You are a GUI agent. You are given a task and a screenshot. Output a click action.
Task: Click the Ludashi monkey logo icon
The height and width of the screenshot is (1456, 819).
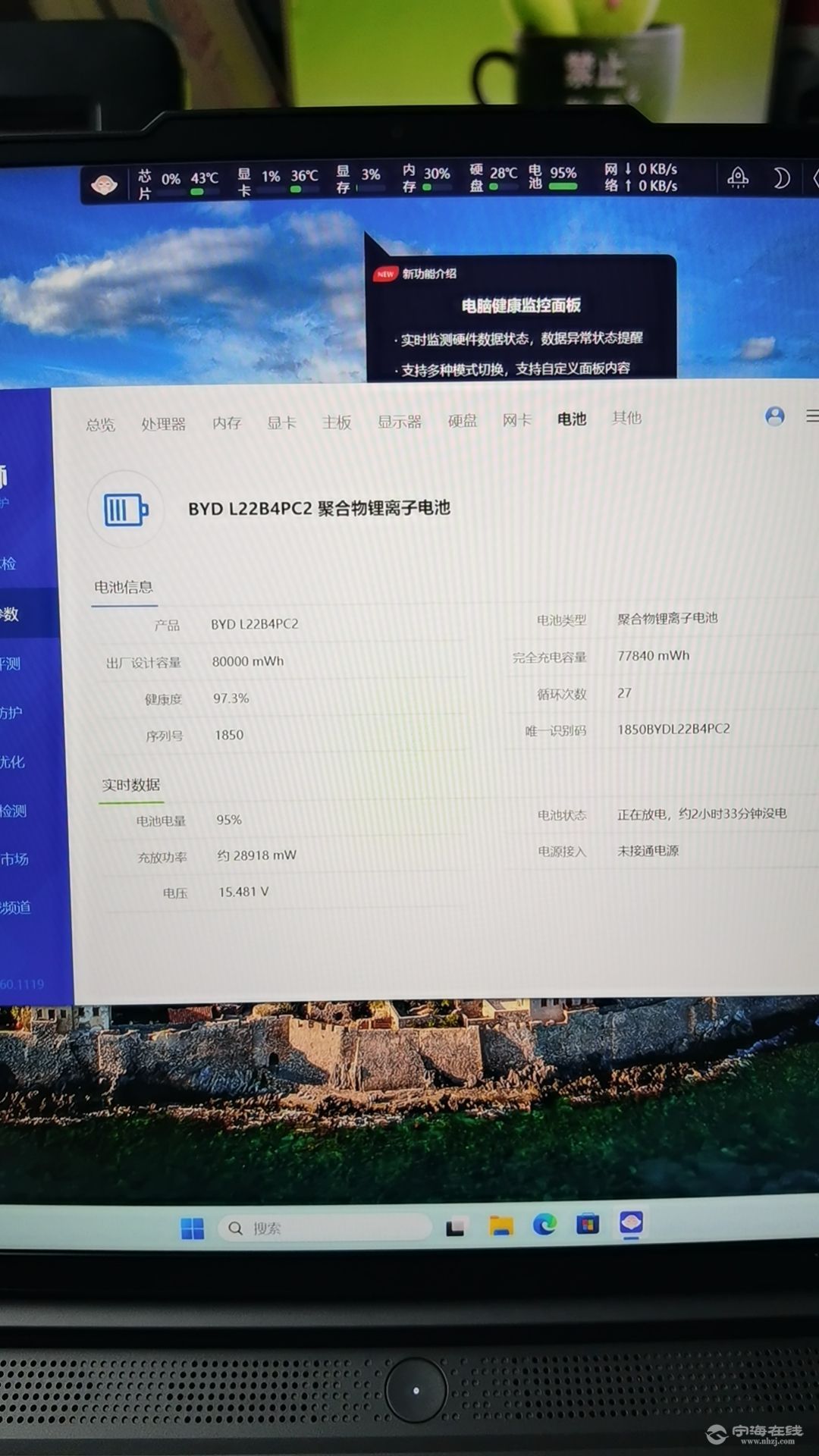tap(104, 184)
